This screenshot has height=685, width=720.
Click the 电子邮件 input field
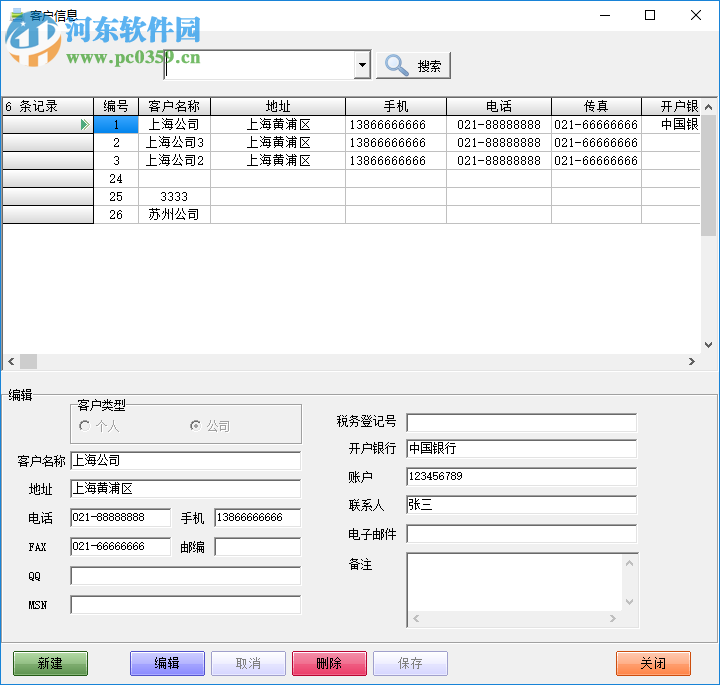522,533
